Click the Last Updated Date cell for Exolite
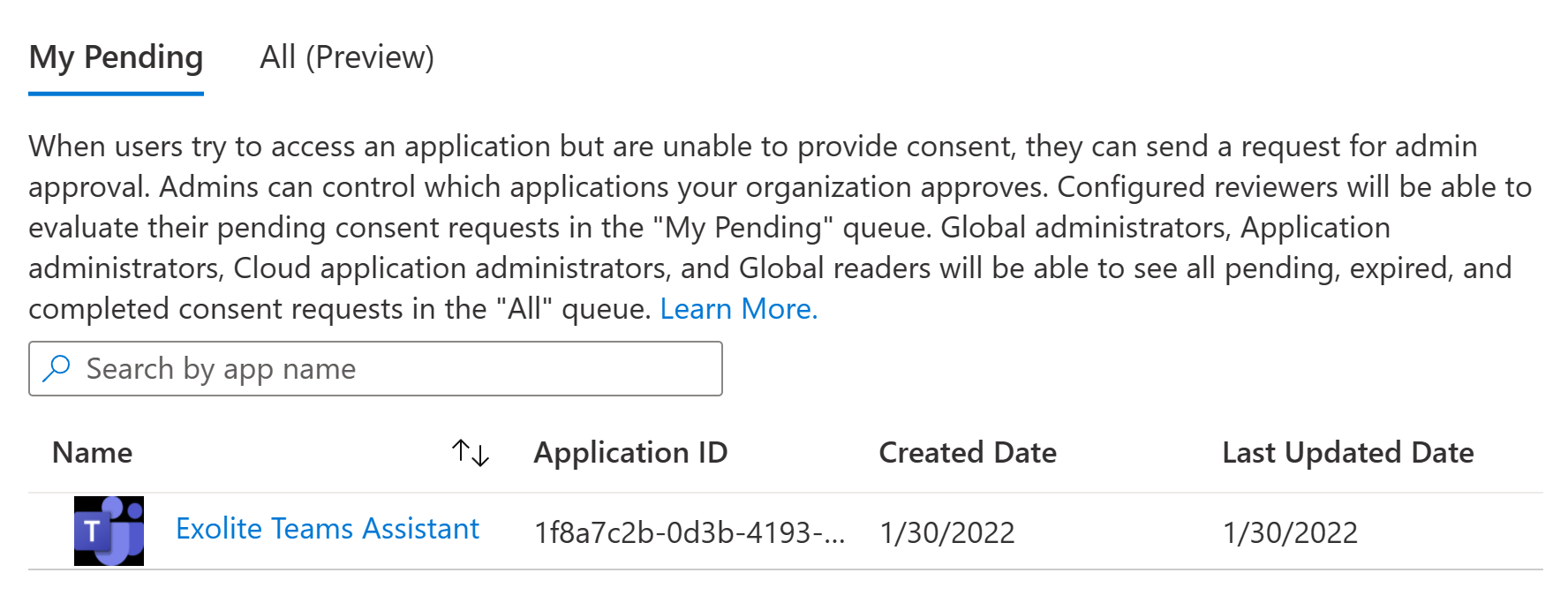Screen dimensions: 1568x603 point(1290,533)
